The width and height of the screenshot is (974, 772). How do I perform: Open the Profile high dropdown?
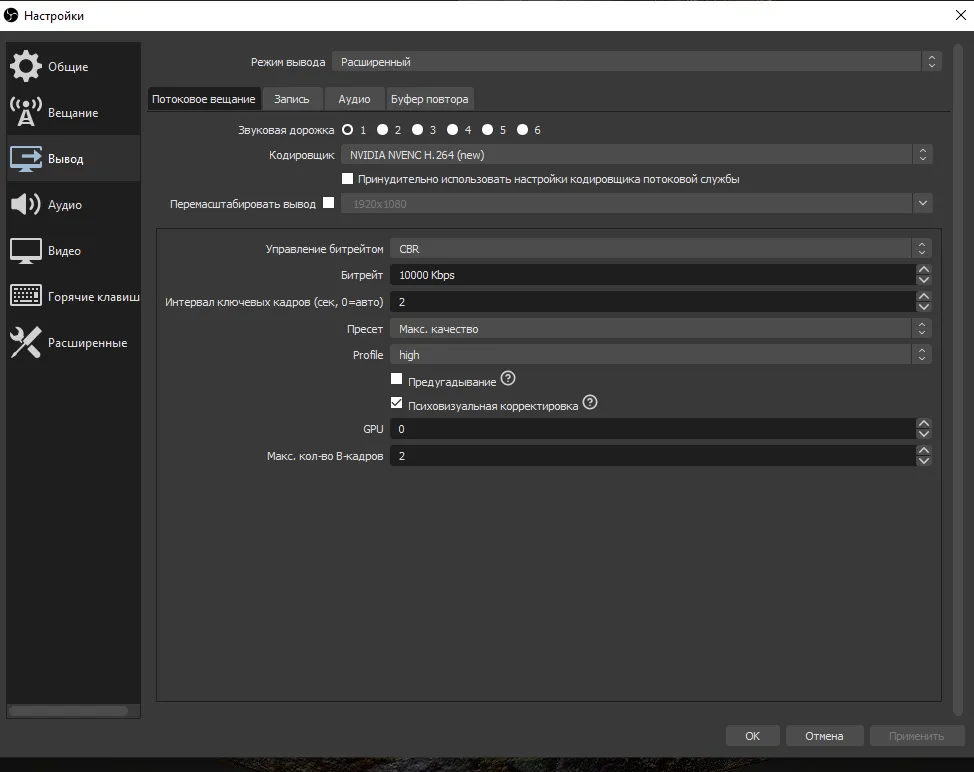click(x=661, y=355)
